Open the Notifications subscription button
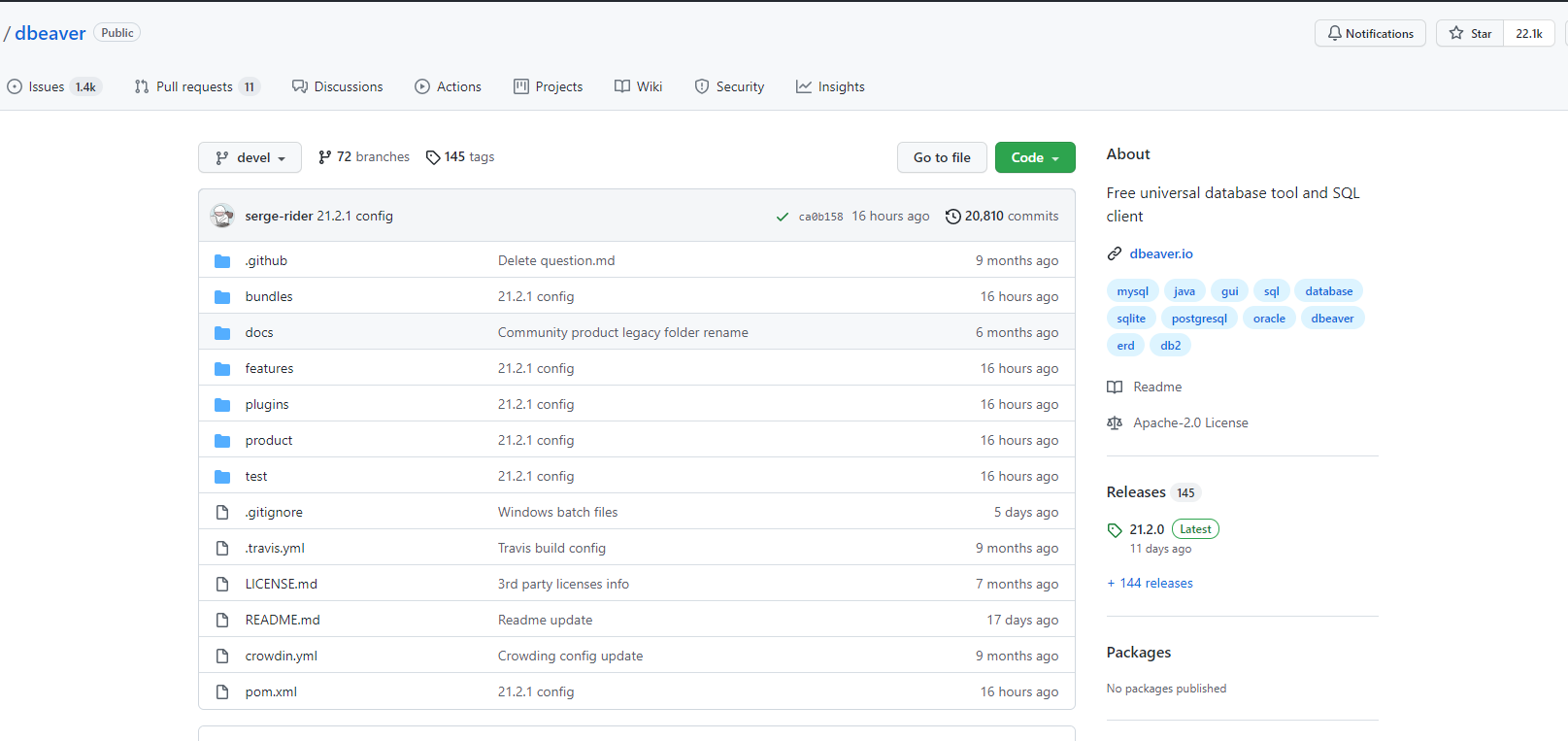The height and width of the screenshot is (741, 1568). point(1370,33)
